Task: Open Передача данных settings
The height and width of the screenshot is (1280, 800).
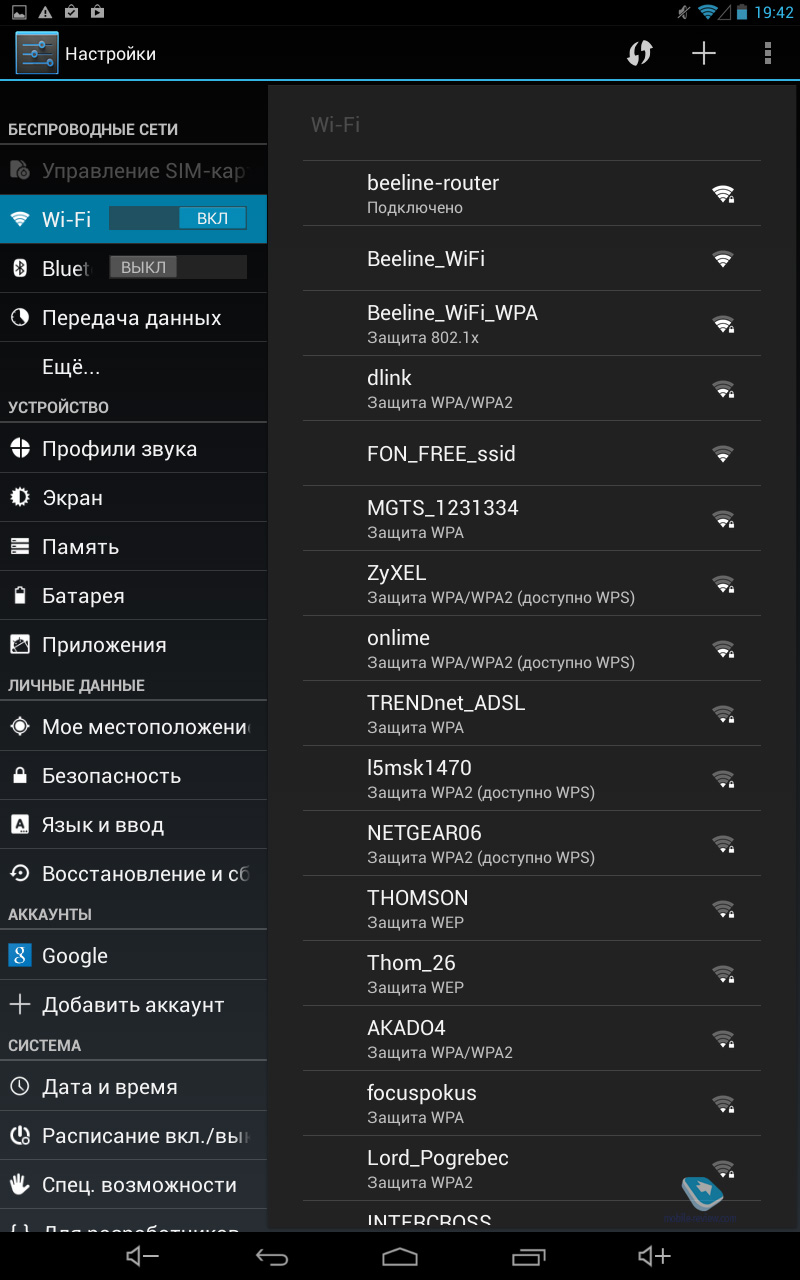Action: 133,318
